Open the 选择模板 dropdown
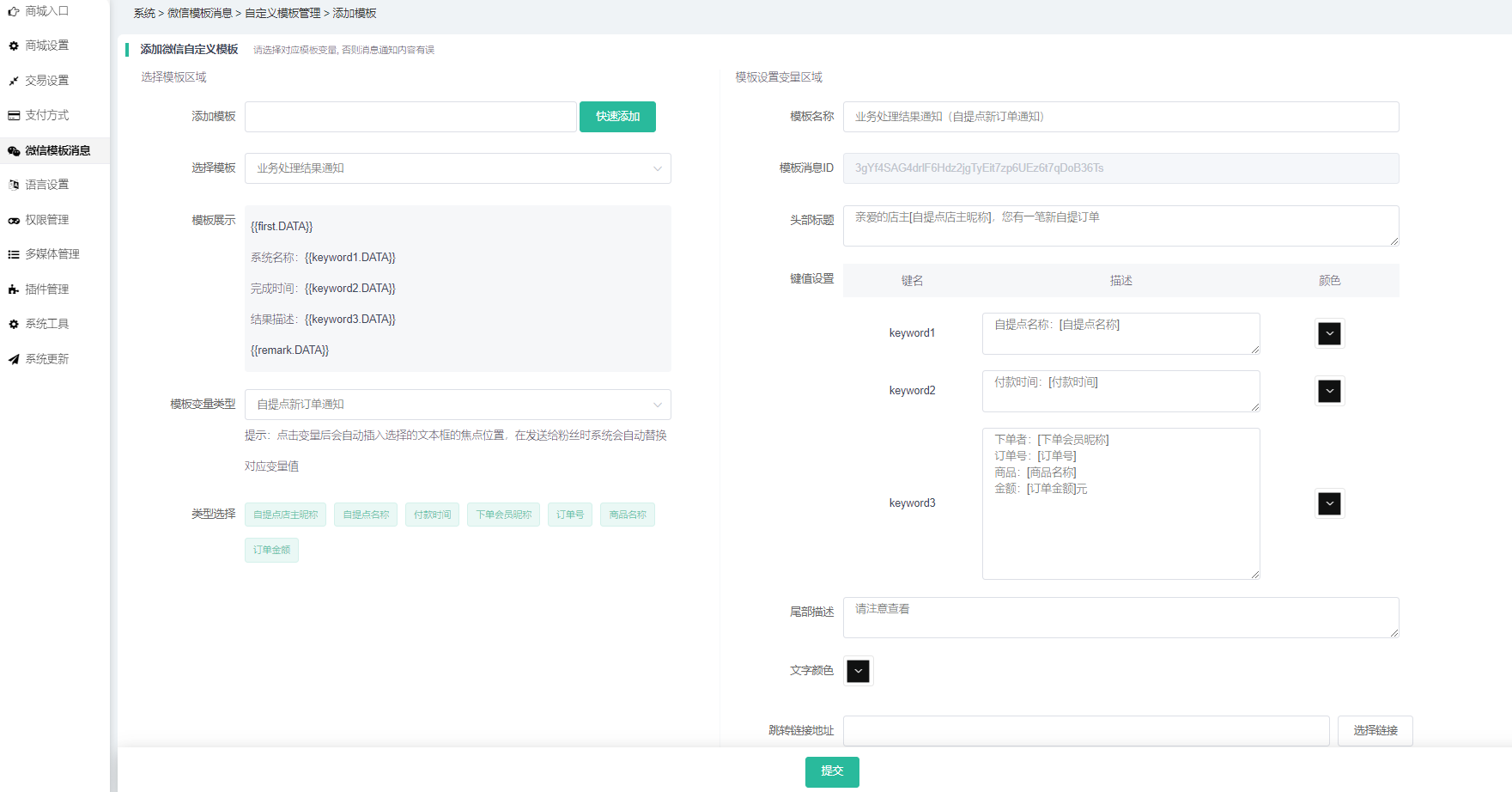 pyautogui.click(x=458, y=168)
